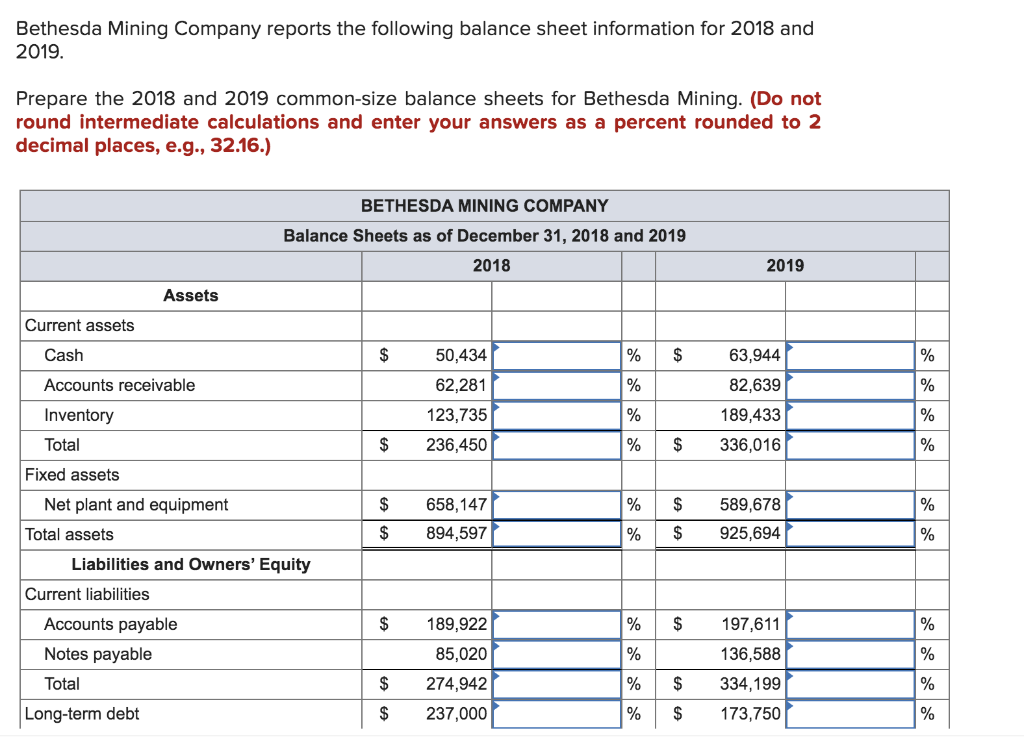This screenshot has width=1024, height=739.
Task: Focus the 2019 Notes payable percent input
Action: click(x=850, y=655)
